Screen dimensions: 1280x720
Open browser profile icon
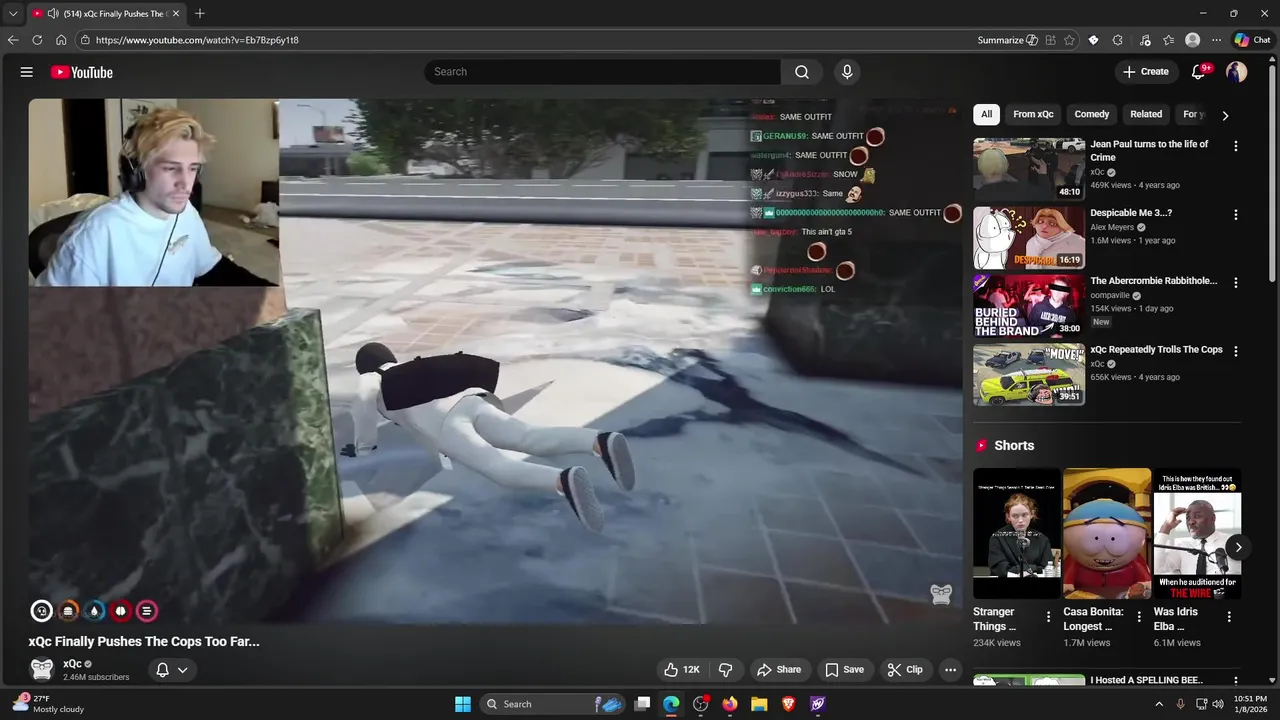pyautogui.click(x=1192, y=40)
